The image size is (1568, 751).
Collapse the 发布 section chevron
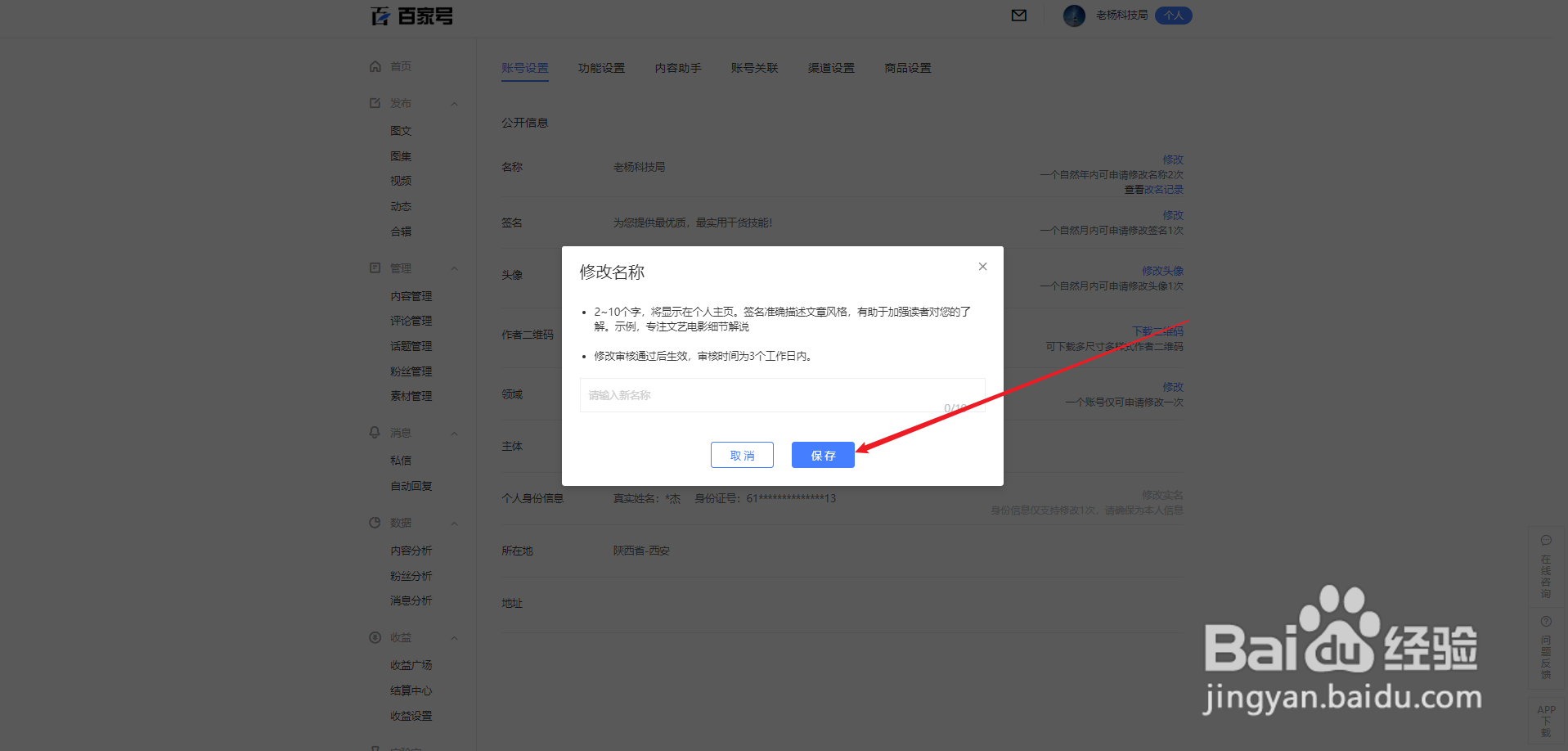(455, 104)
